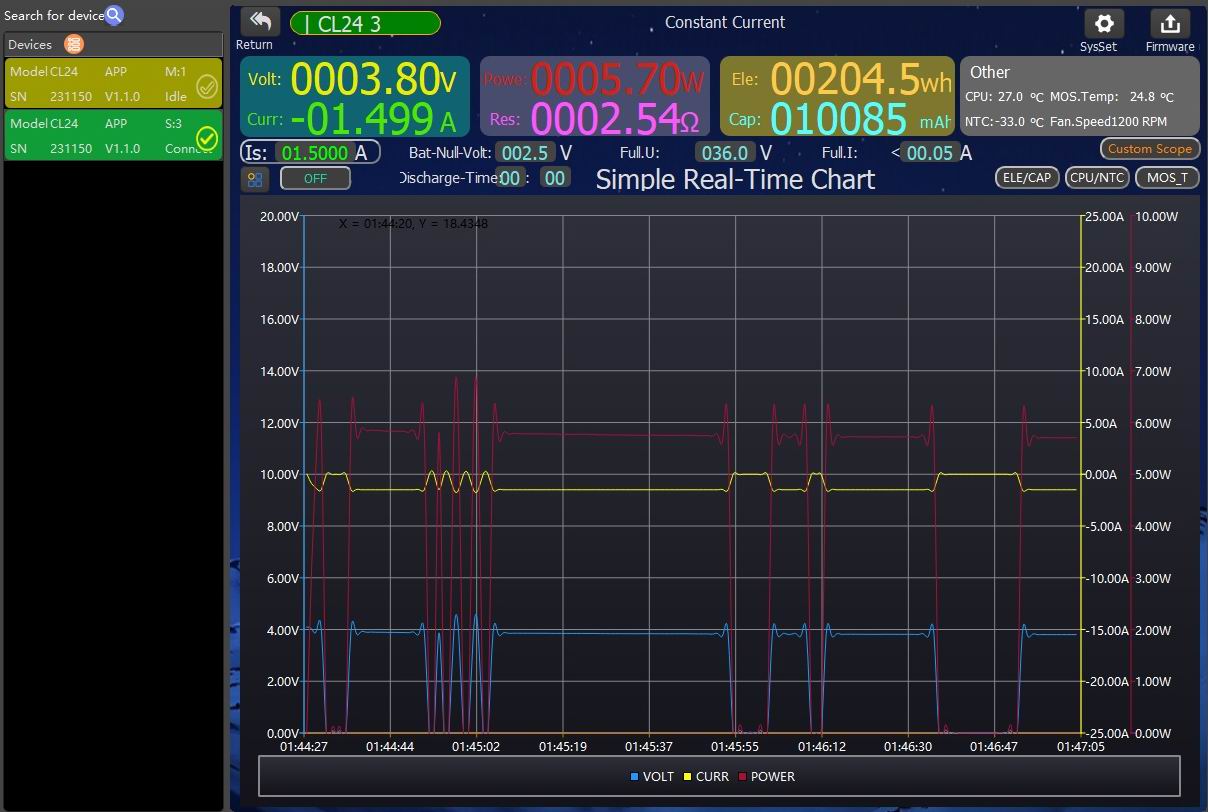Switch chart to CPU/NTC view
The image size is (1208, 812).
[x=1097, y=177]
